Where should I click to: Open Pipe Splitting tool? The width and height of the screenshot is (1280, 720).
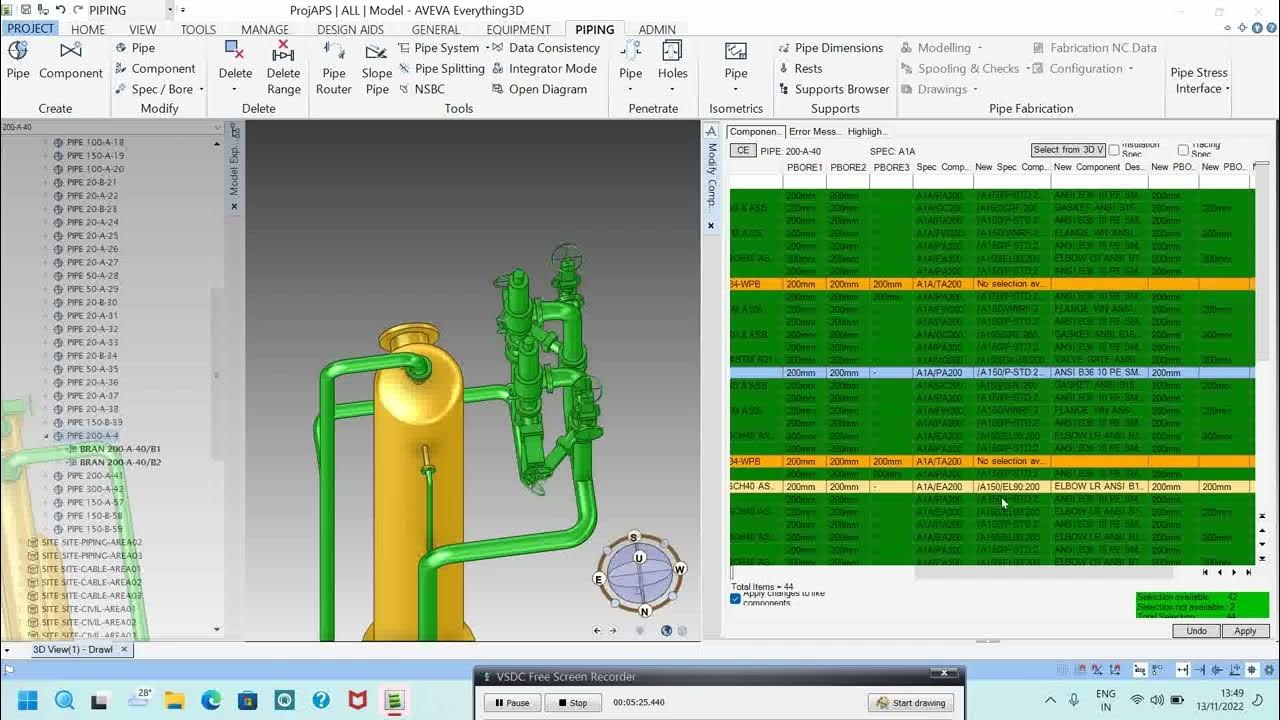441,68
